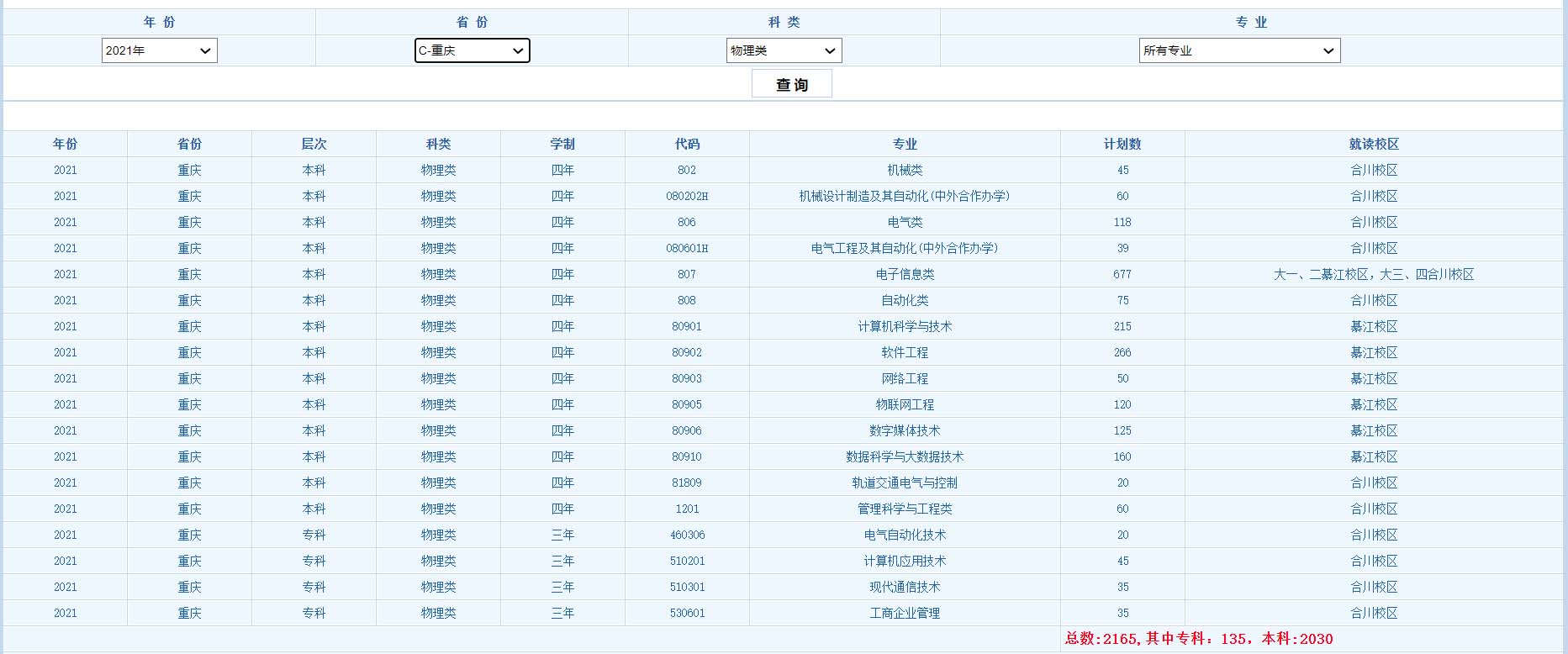Click code cell 1201

click(x=687, y=509)
